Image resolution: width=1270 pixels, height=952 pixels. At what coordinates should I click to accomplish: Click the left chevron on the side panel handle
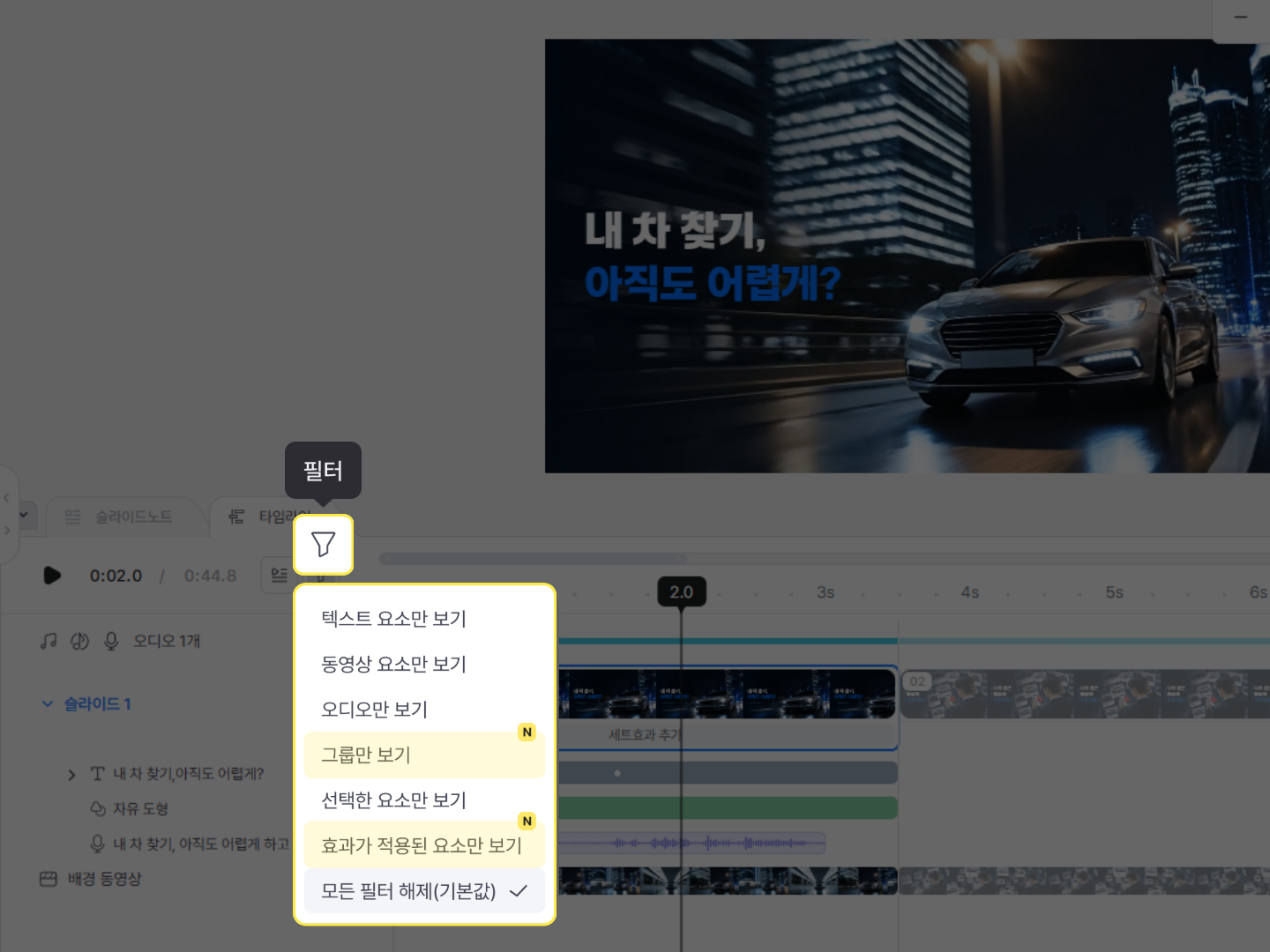(x=7, y=498)
